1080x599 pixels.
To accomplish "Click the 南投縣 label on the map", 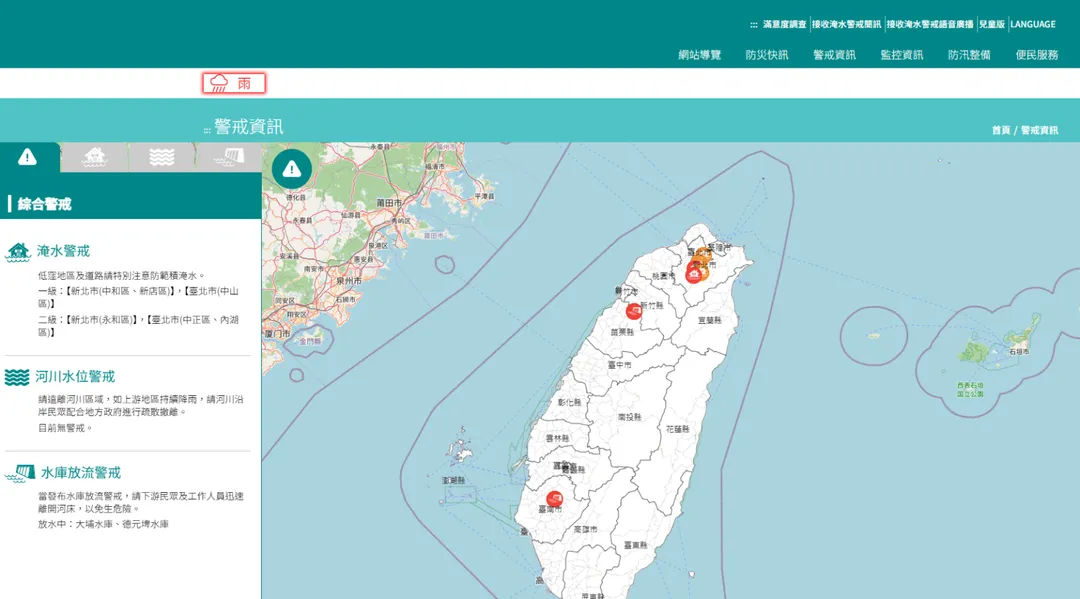I will point(630,417).
